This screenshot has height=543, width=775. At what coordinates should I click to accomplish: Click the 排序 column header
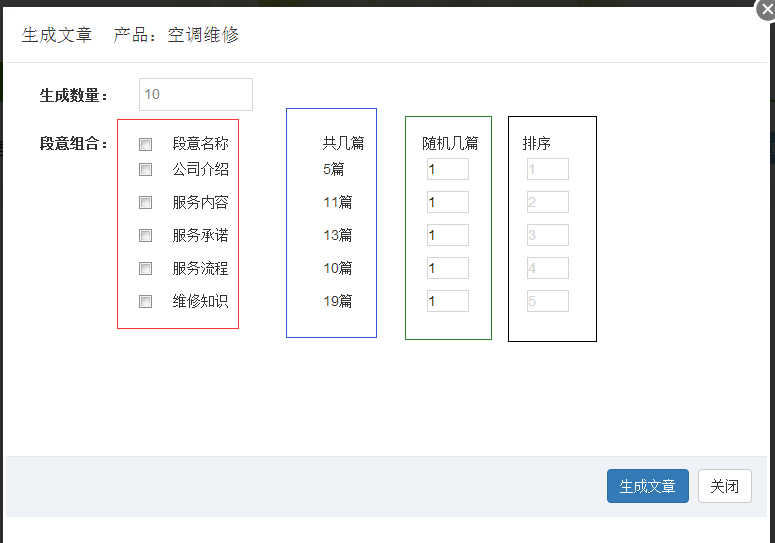tap(537, 143)
